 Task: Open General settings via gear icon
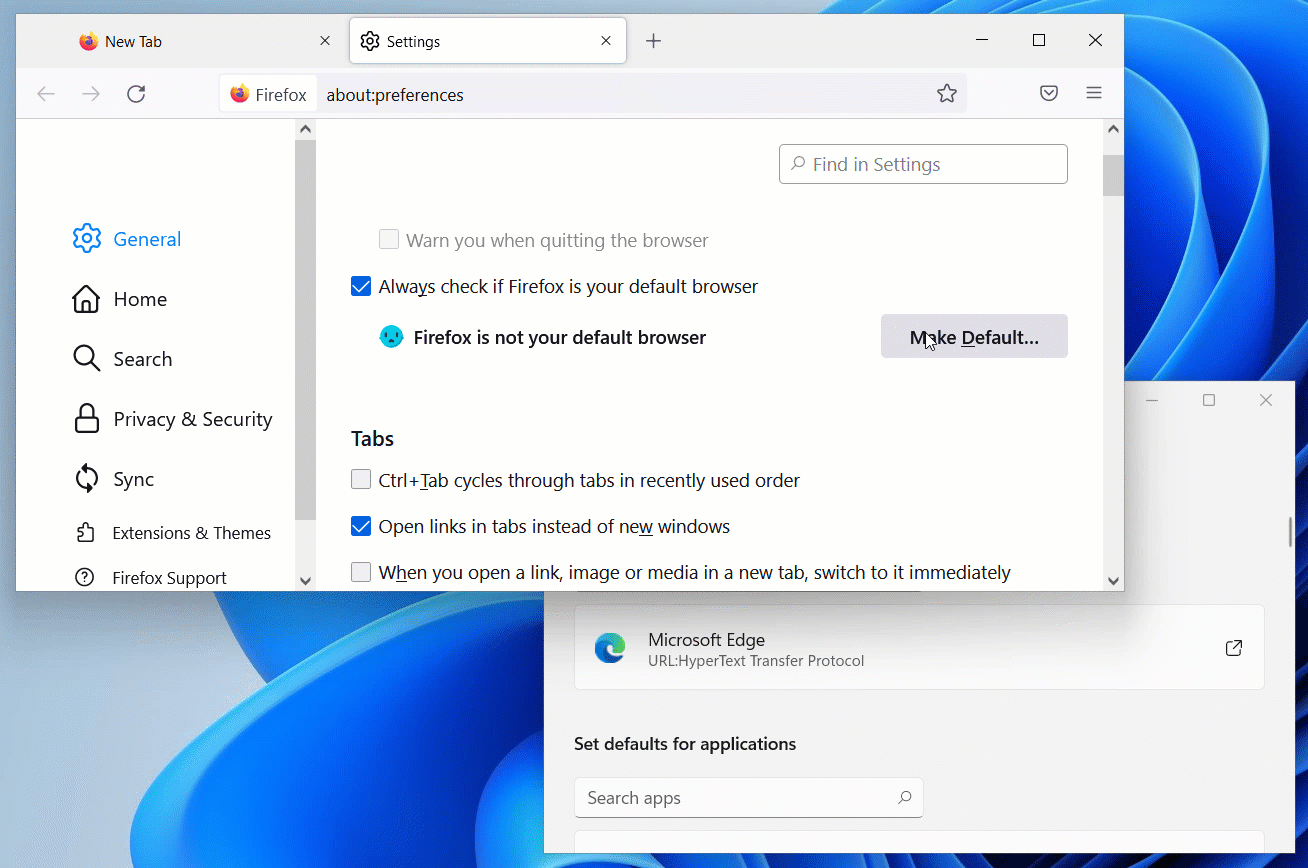click(87, 238)
